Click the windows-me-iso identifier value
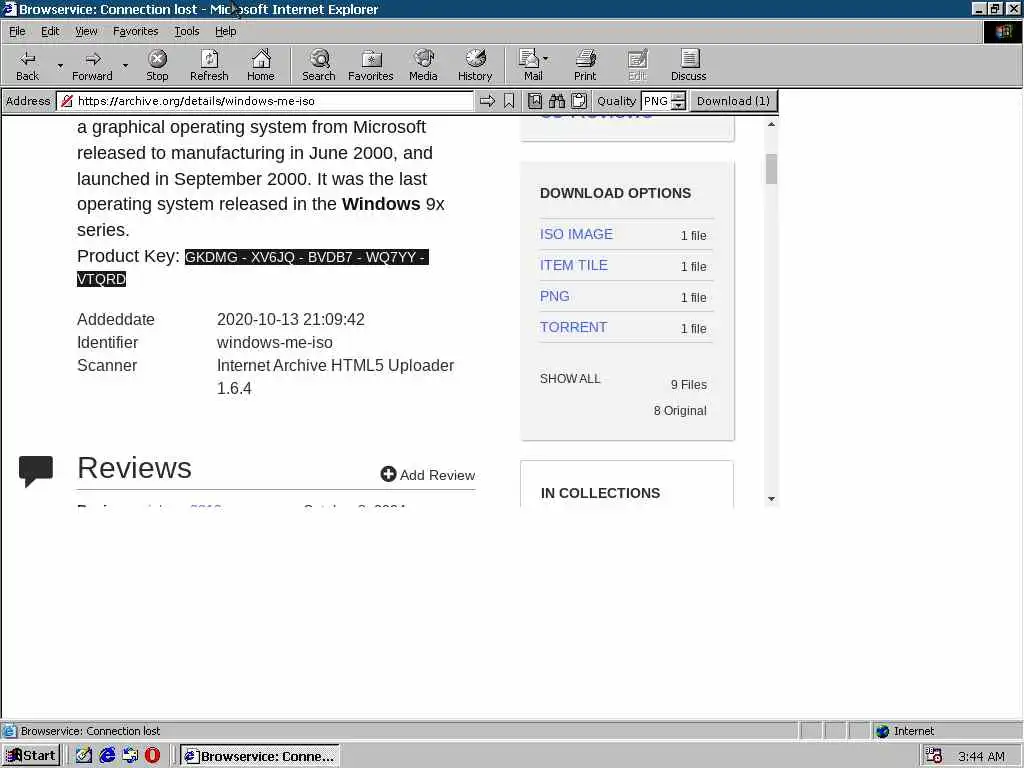This screenshot has width=1024, height=768. (274, 342)
